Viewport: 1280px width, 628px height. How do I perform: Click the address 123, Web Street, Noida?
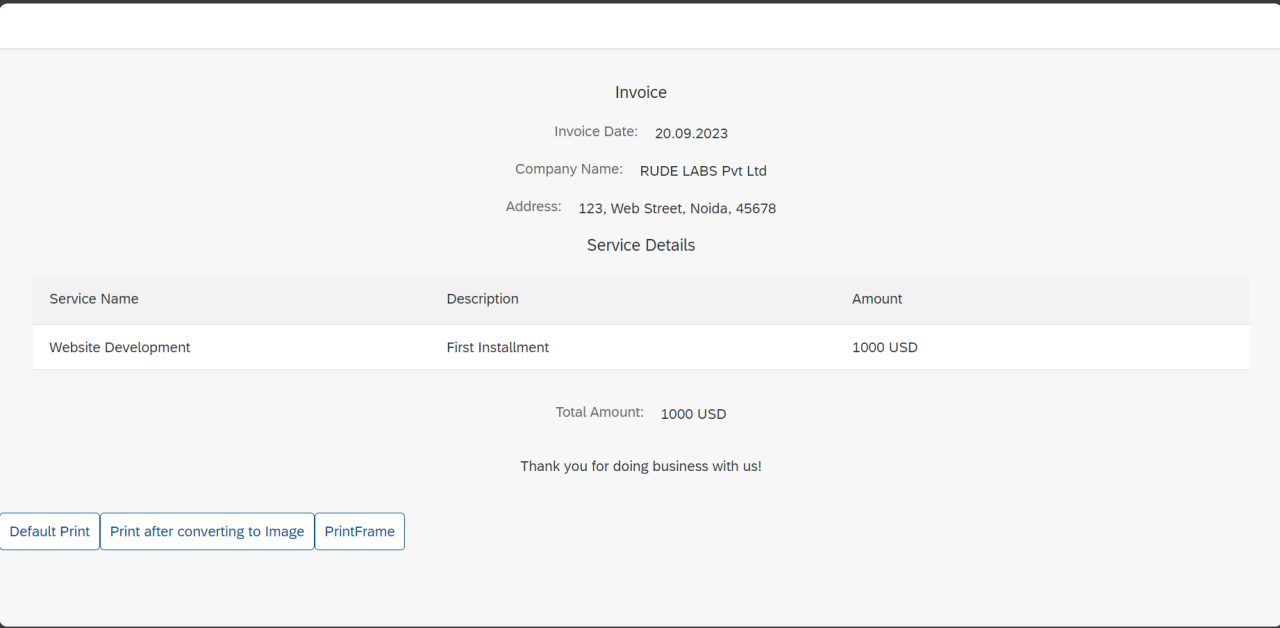[x=677, y=209]
